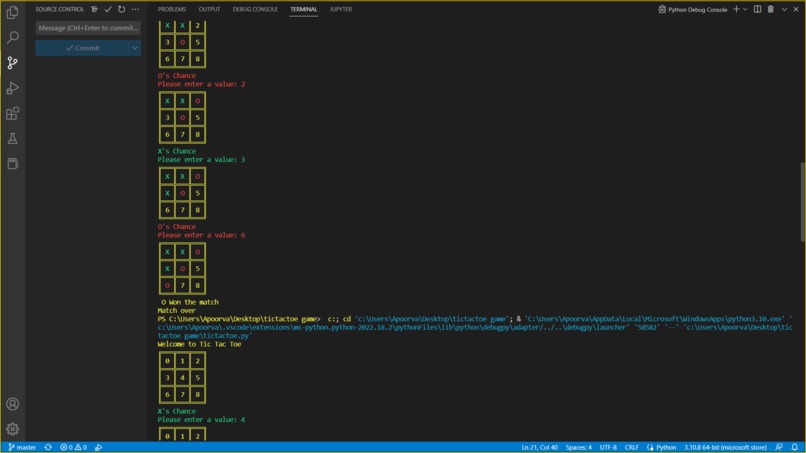Viewport: 806px width, 453px height.
Task: Click the 'O Won the match' output line
Action: click(190, 302)
